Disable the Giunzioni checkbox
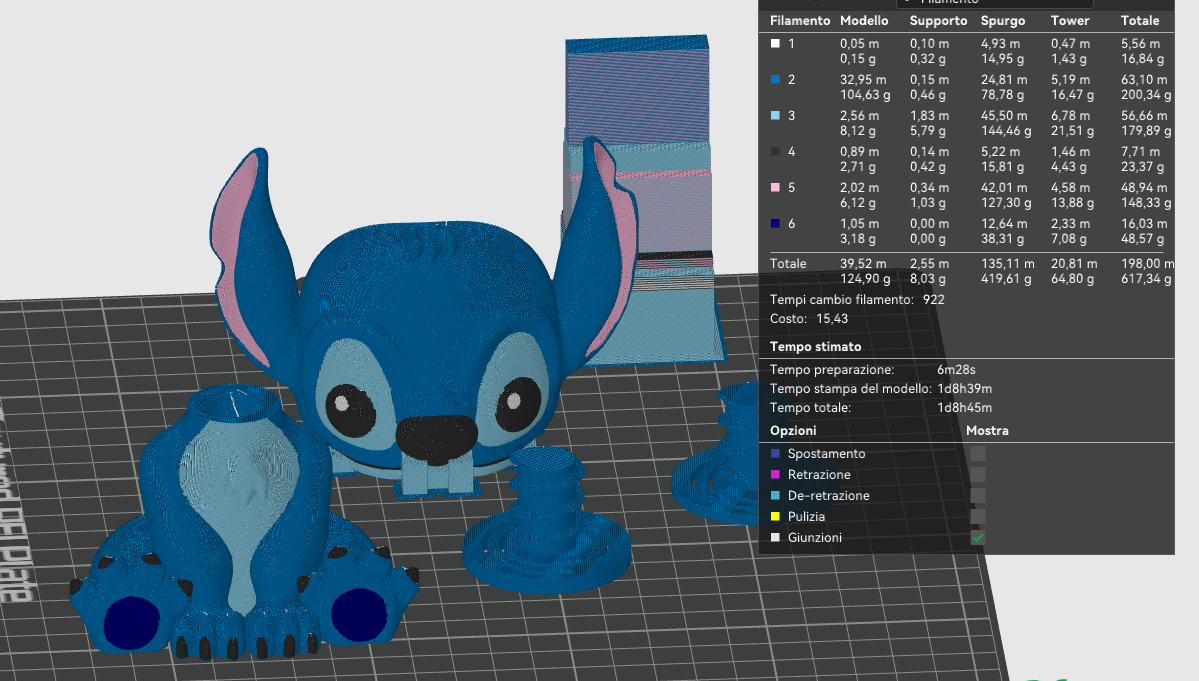1199x681 pixels. (x=976, y=537)
